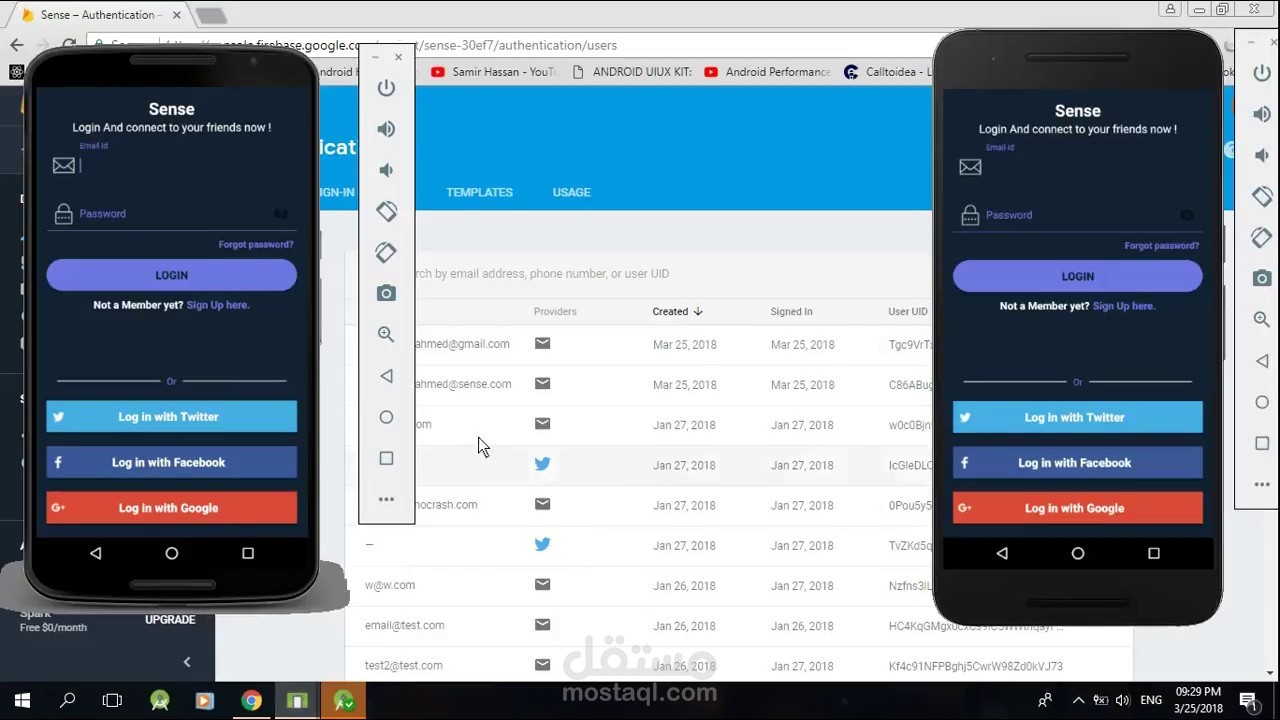
Task: Tap Log in with Twitter on right phone
Action: 1077,417
